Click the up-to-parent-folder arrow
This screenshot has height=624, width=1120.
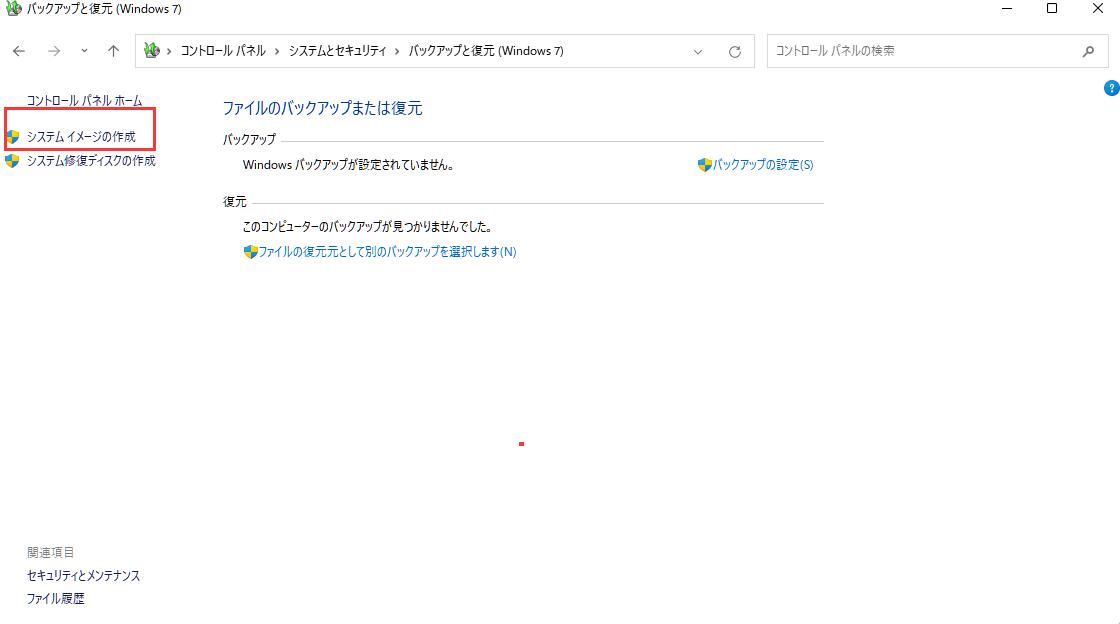tap(113, 50)
